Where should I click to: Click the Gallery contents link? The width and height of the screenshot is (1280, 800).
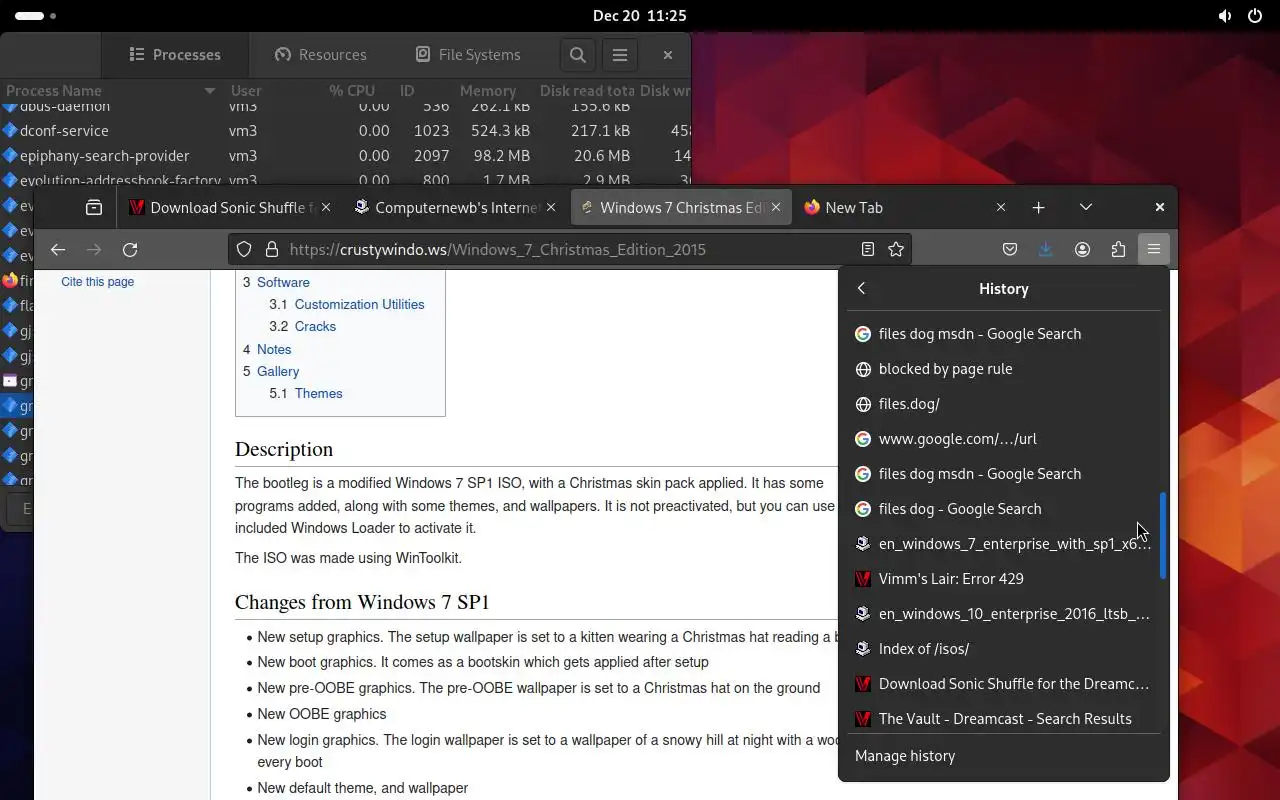click(x=278, y=371)
